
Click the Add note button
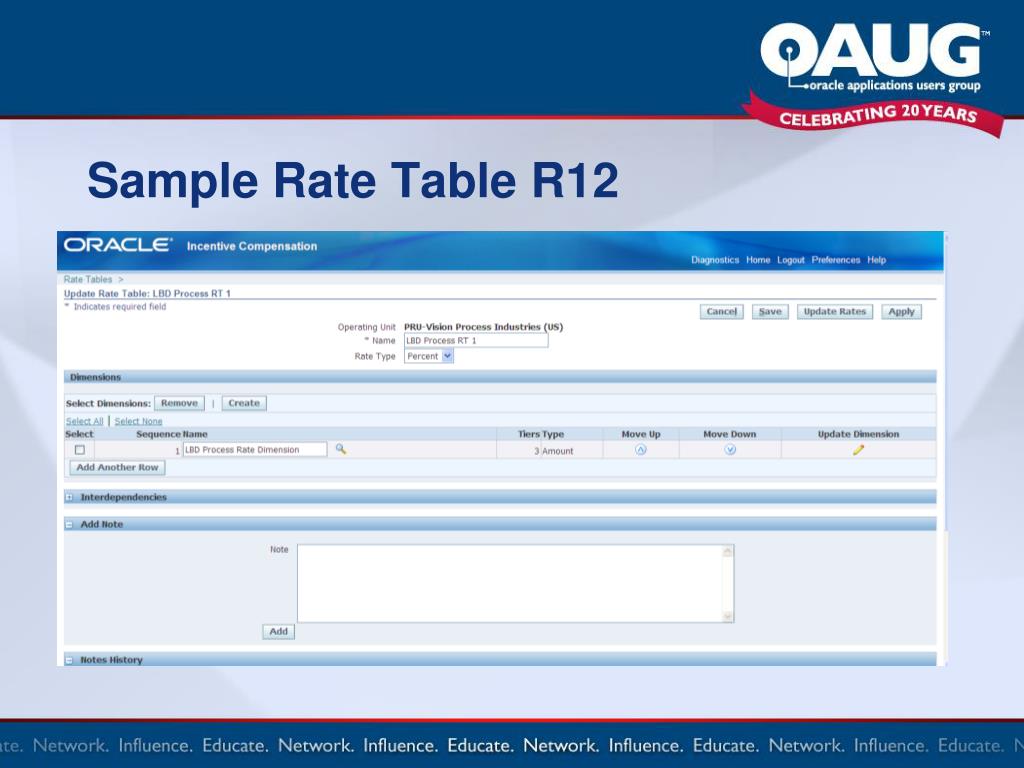click(x=278, y=632)
